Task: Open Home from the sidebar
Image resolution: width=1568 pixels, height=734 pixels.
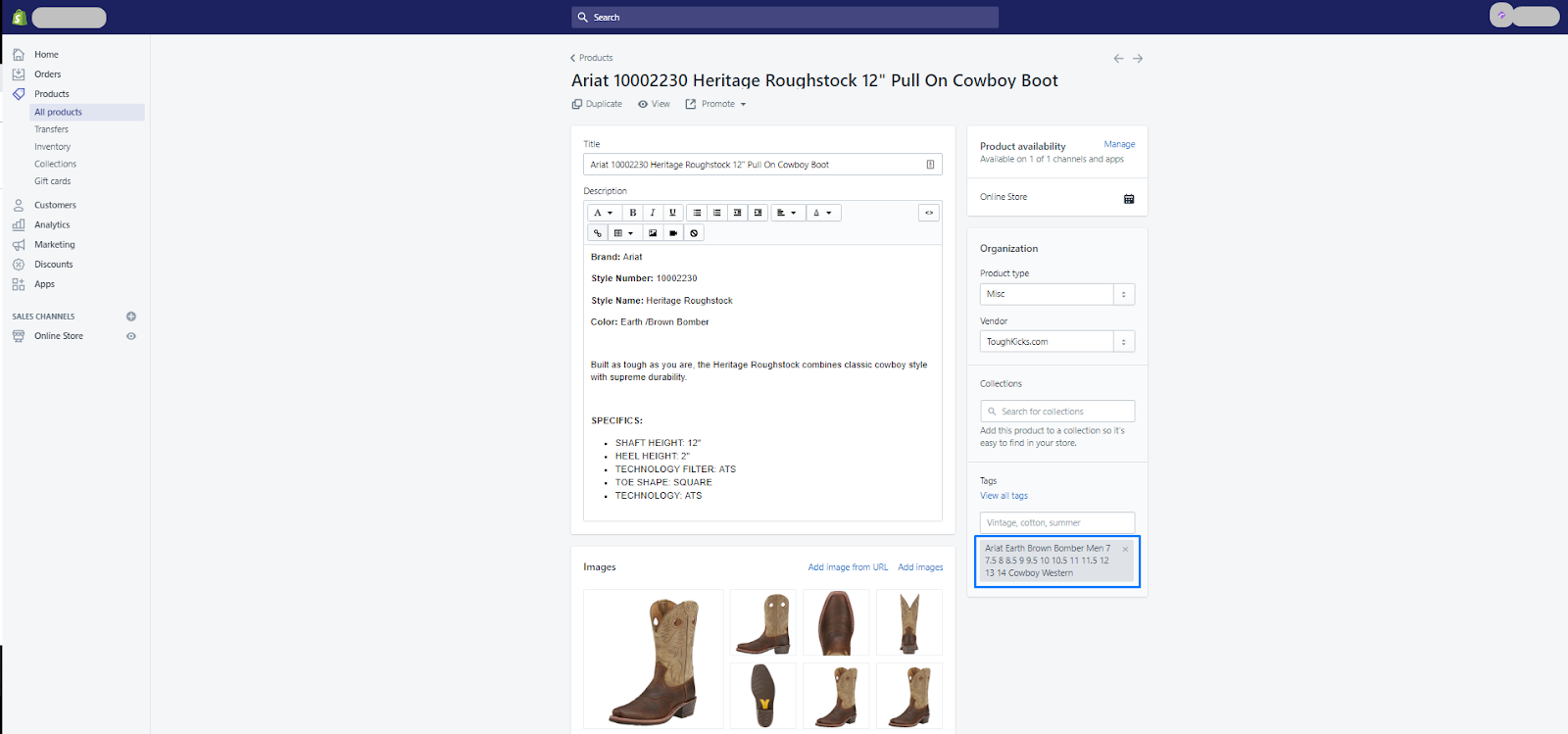Action: 46,55
